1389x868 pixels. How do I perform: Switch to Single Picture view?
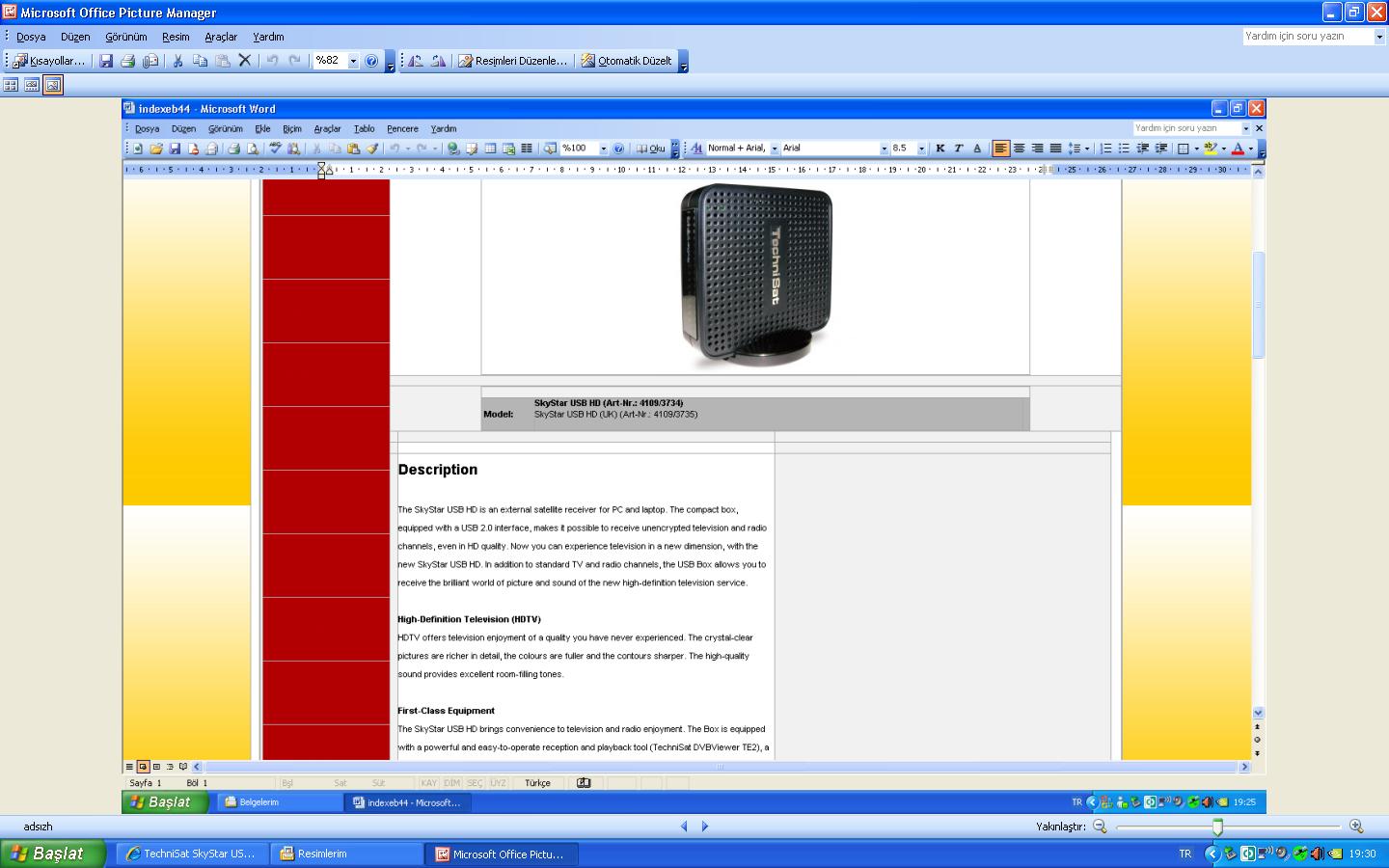(x=53, y=85)
